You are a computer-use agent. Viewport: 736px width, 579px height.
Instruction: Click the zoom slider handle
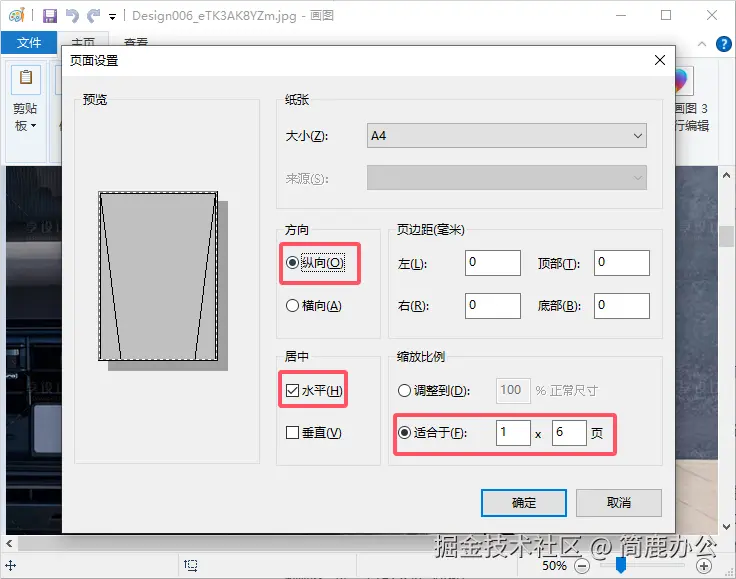coord(621,565)
